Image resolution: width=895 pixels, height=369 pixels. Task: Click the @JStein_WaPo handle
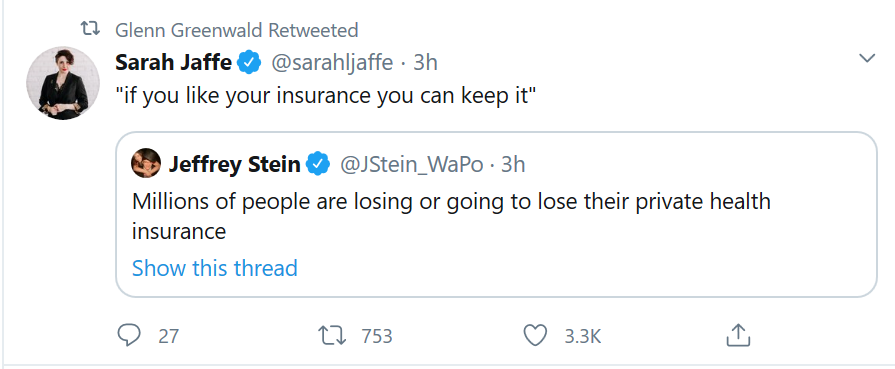(x=411, y=165)
